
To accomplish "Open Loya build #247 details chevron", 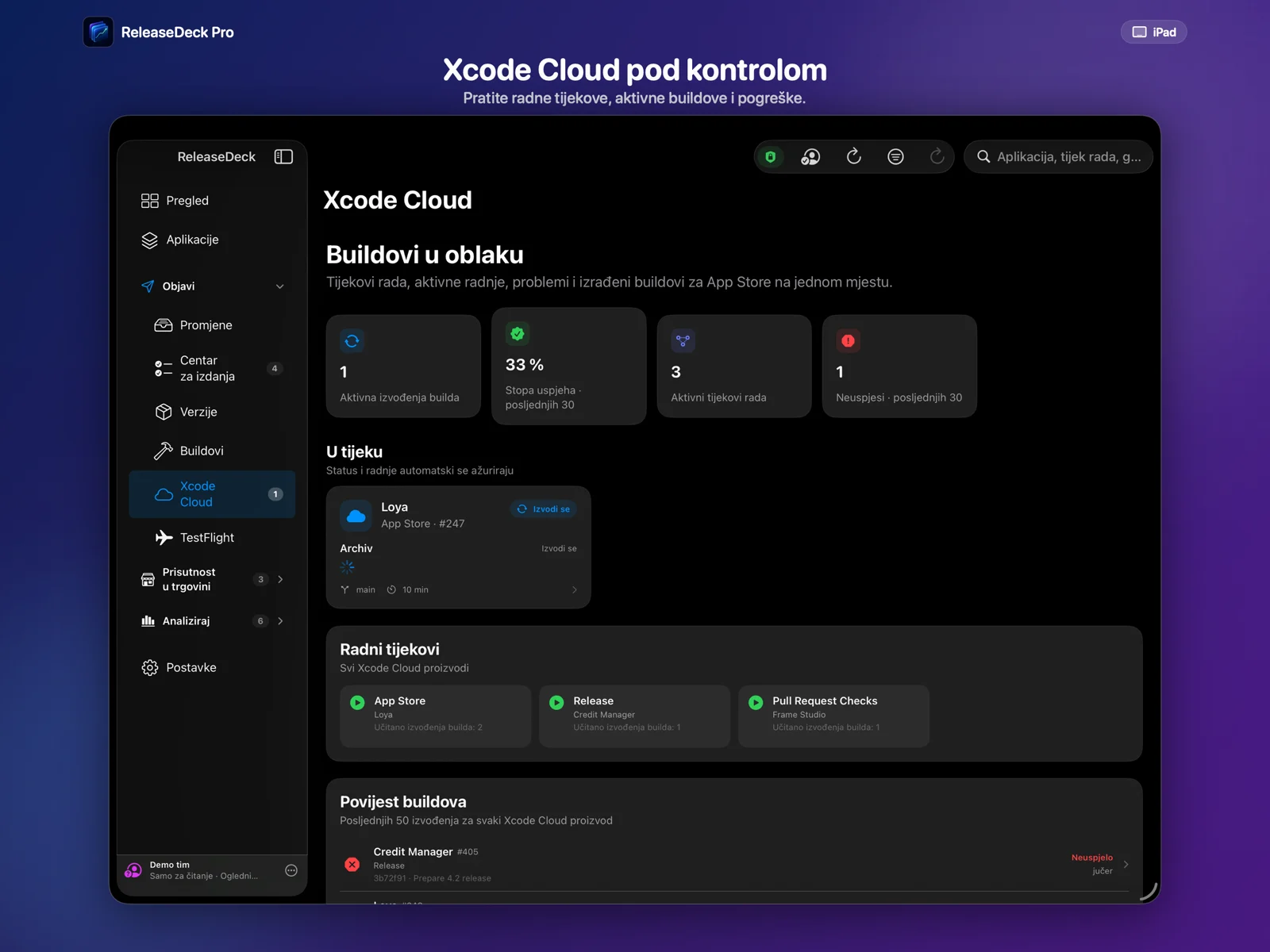I will coord(575,589).
